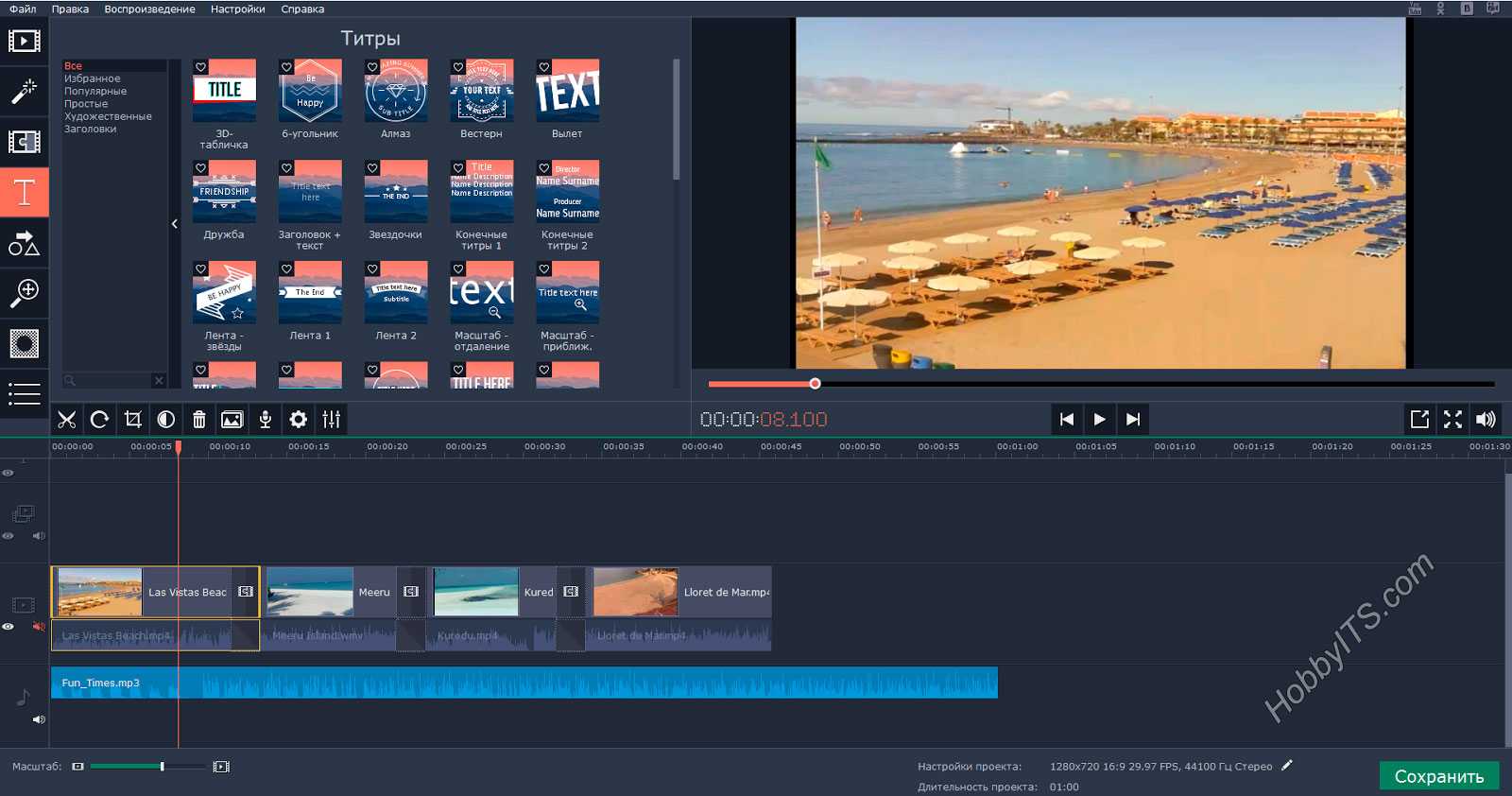
Task: Select the Звездочки title thumbnail
Action: [x=396, y=191]
